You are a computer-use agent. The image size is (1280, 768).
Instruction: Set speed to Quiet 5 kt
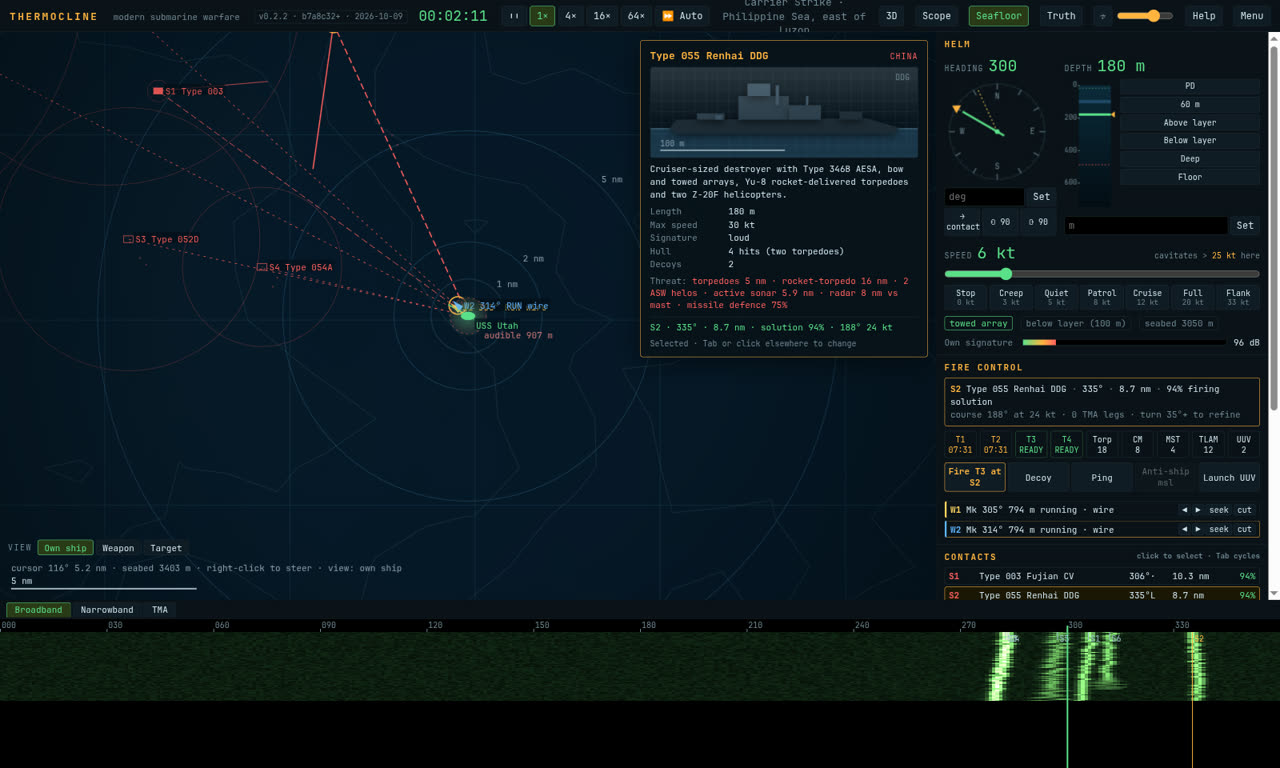(1056, 298)
